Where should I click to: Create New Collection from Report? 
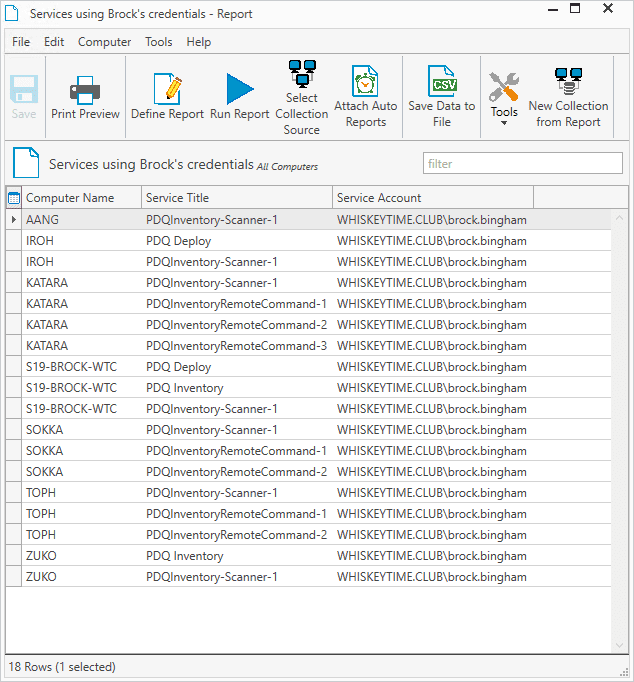point(568,98)
